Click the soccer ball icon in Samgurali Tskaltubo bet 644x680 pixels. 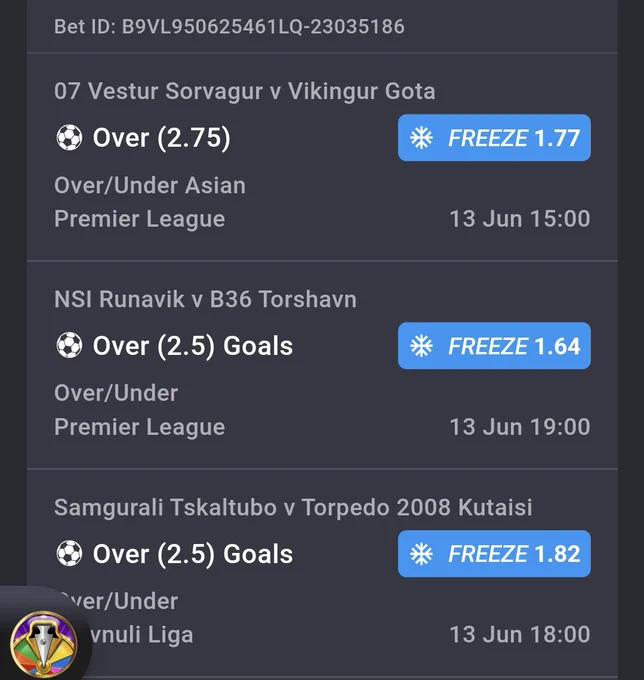[x=69, y=553]
